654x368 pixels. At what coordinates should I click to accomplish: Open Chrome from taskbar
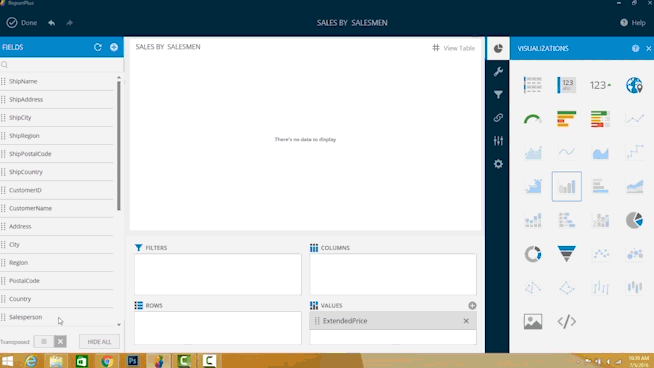107,361
